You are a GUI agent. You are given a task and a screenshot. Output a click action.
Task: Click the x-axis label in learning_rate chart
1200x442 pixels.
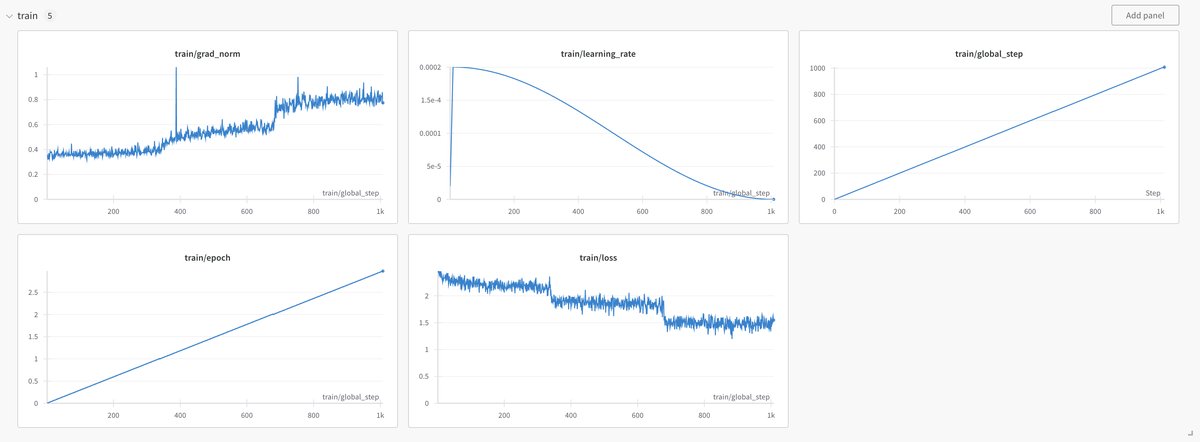click(x=741, y=192)
